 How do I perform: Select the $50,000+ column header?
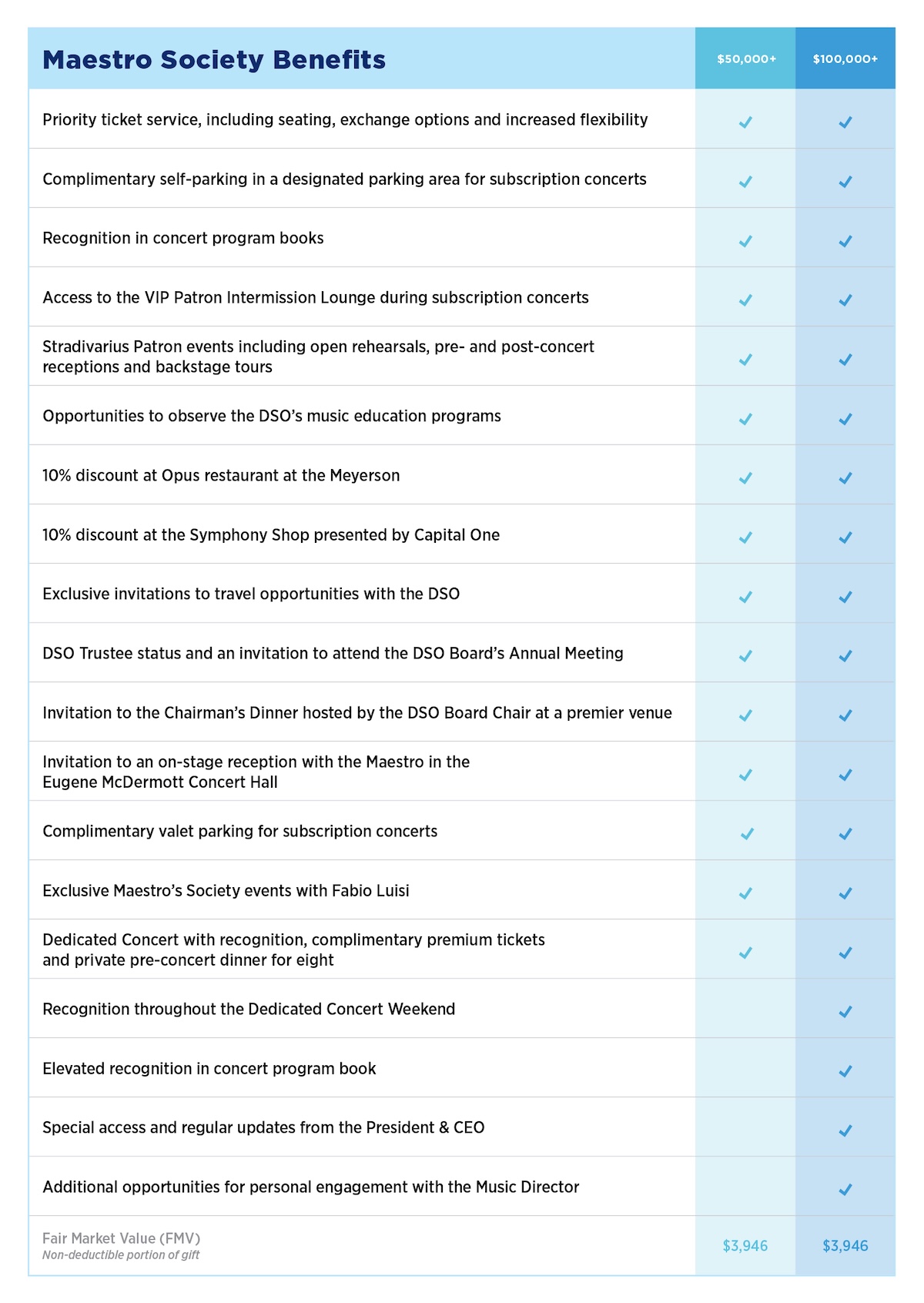tap(746, 59)
